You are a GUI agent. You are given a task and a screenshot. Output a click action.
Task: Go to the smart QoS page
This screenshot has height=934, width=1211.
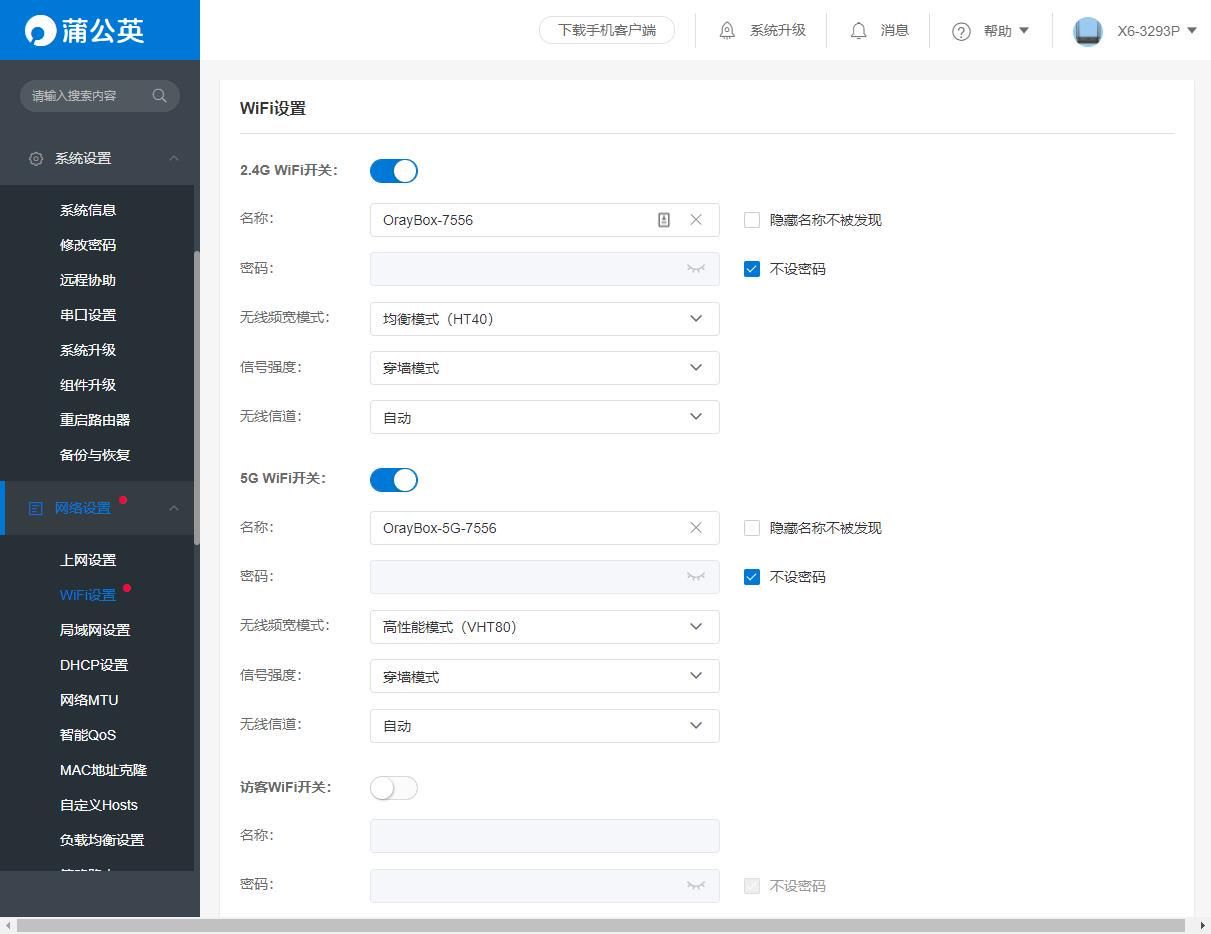88,735
